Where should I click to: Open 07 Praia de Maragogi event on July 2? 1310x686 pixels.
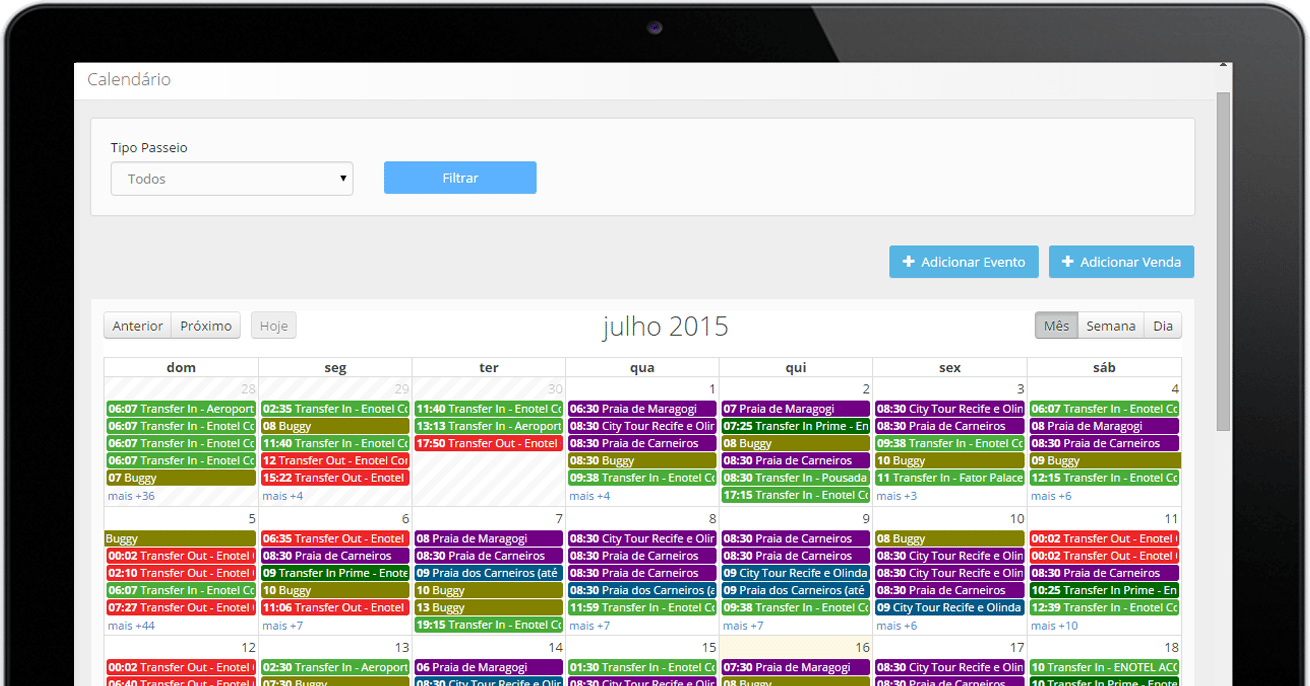click(796, 409)
